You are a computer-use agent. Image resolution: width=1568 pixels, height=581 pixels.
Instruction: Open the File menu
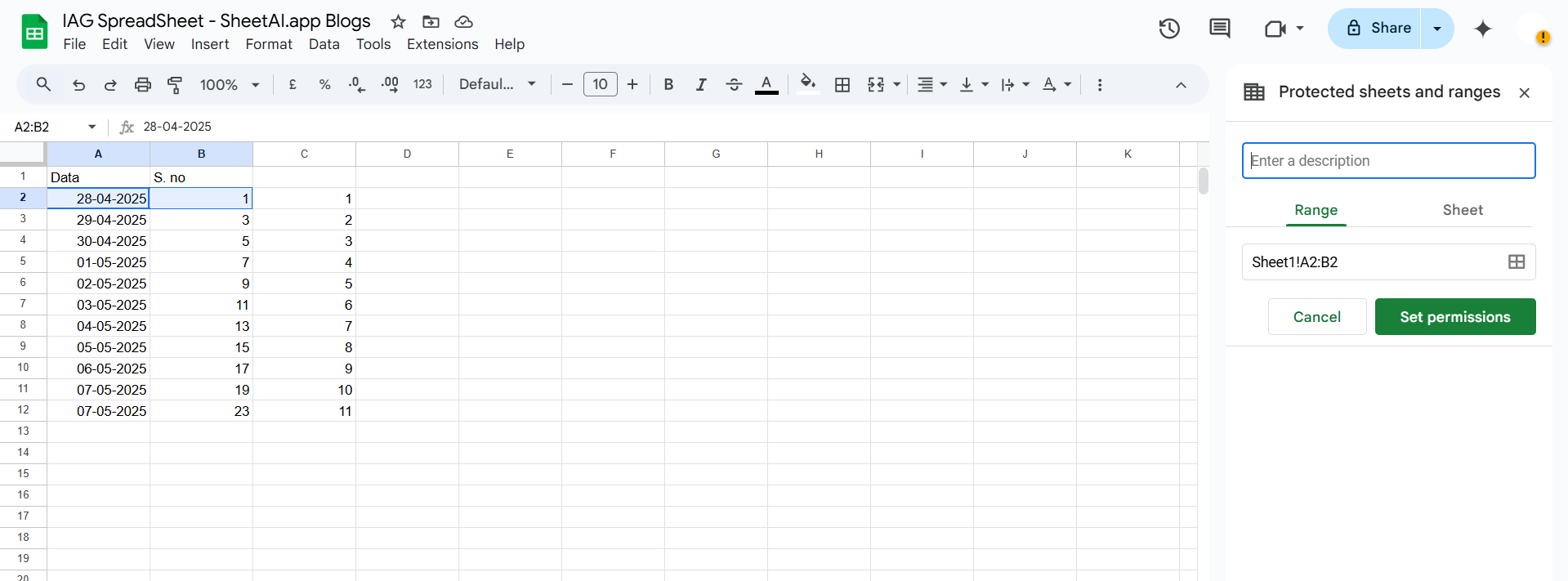[x=74, y=44]
